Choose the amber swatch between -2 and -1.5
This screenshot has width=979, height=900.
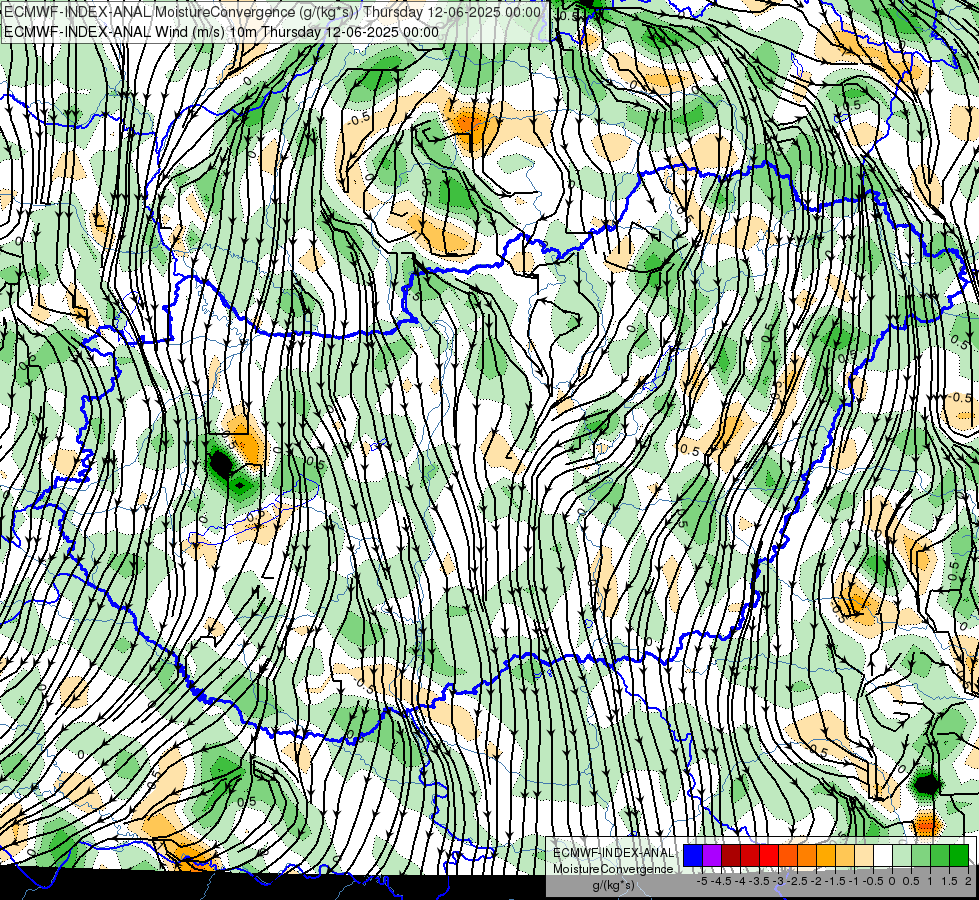tap(826, 855)
